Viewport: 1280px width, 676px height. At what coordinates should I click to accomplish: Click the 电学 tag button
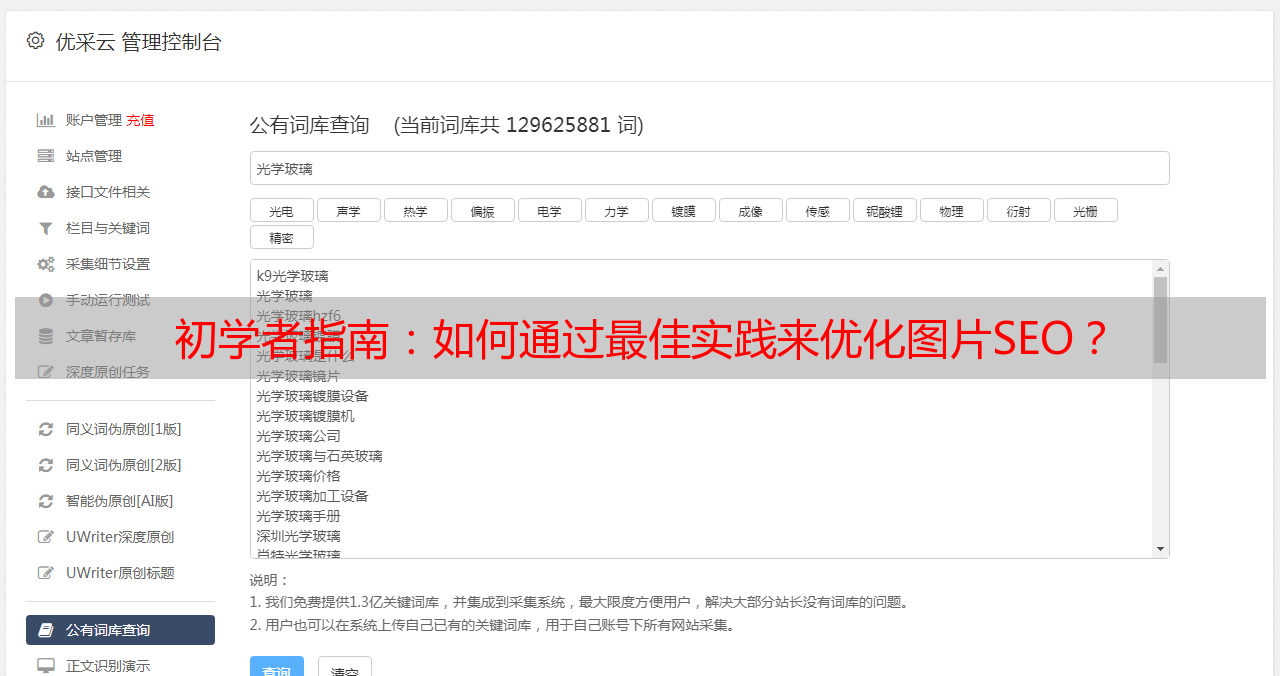549,210
